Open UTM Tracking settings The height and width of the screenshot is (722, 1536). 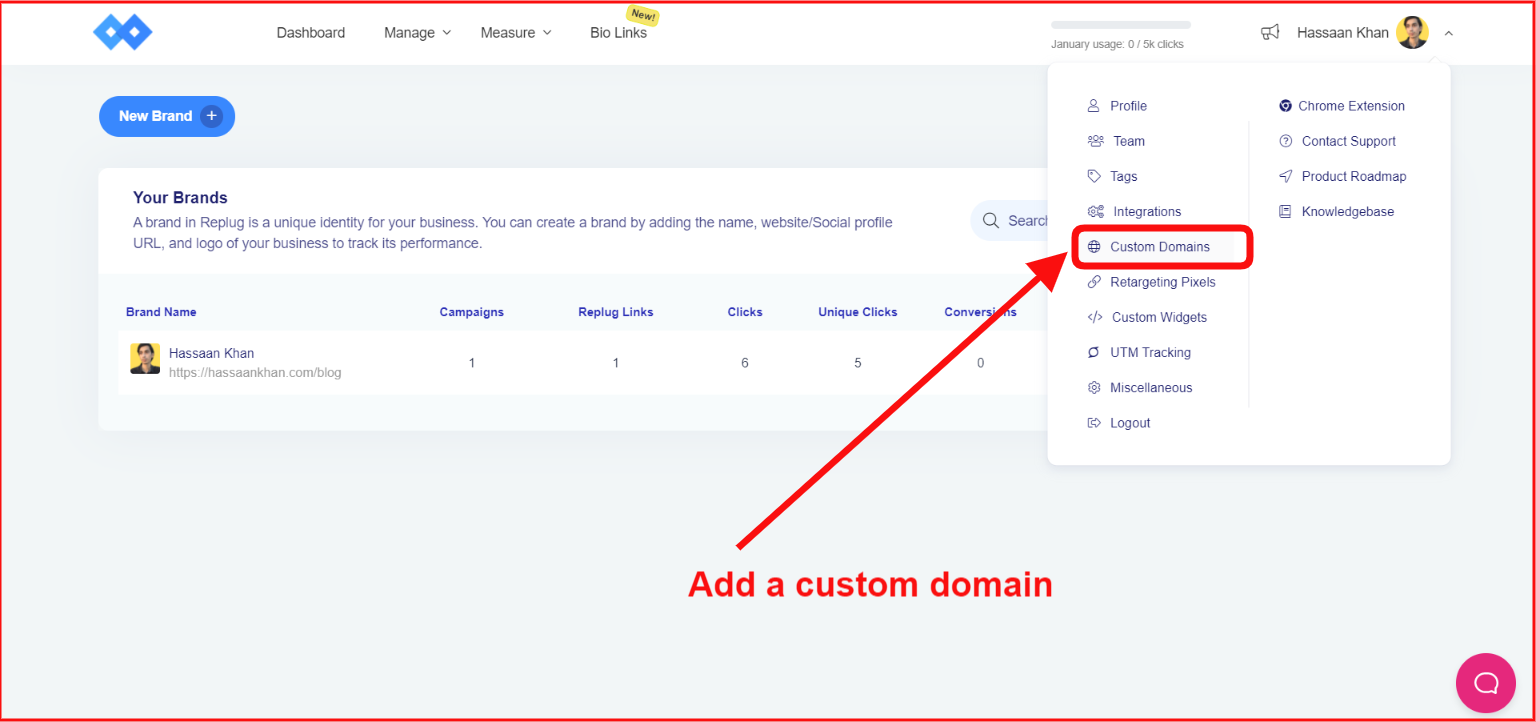point(1151,352)
